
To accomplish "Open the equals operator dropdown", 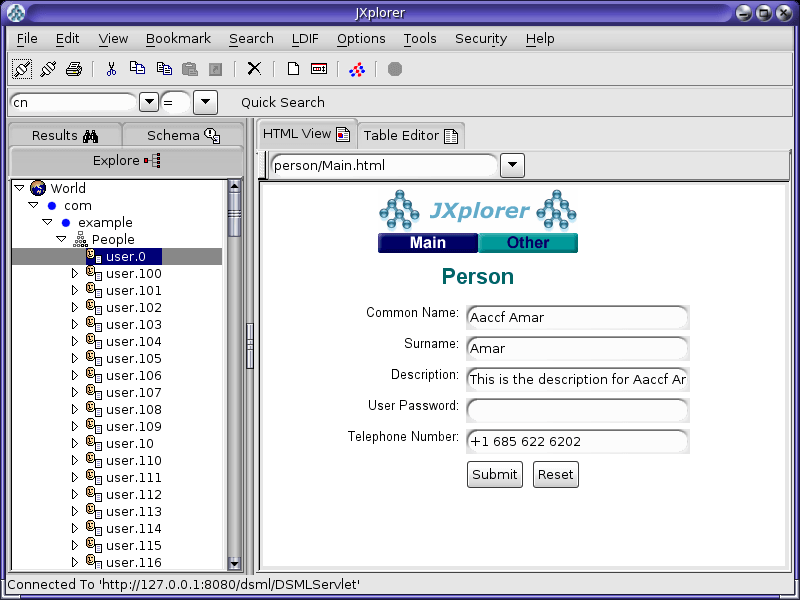I will click(x=206, y=102).
